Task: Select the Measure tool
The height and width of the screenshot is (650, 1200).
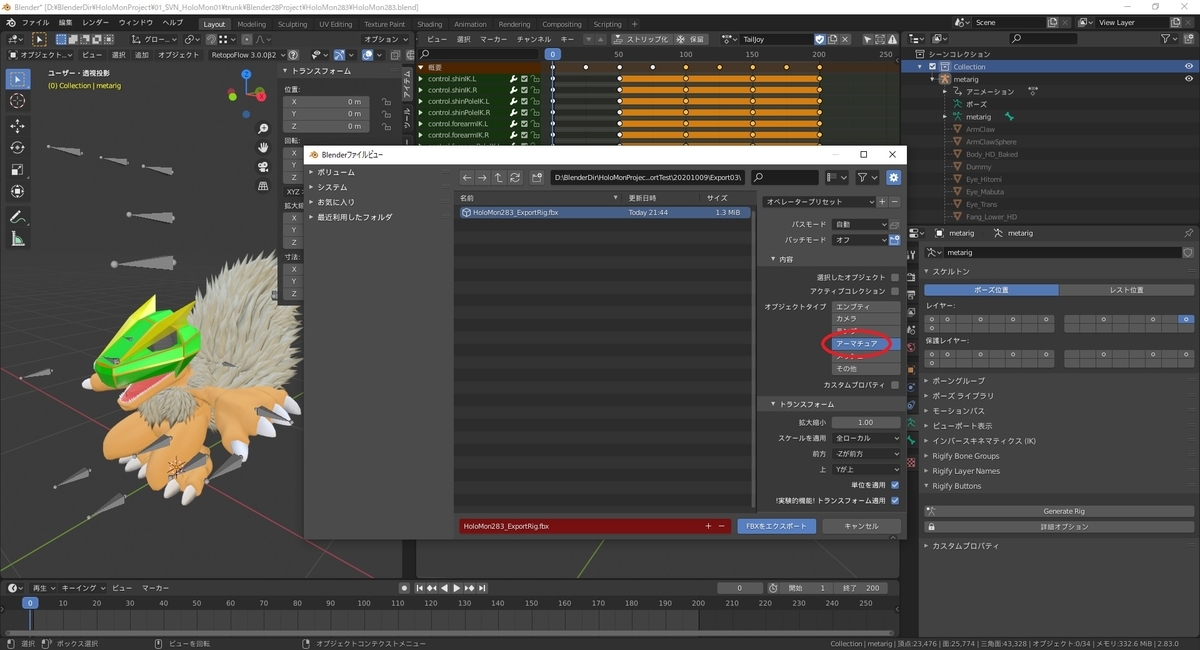Action: coord(17,239)
